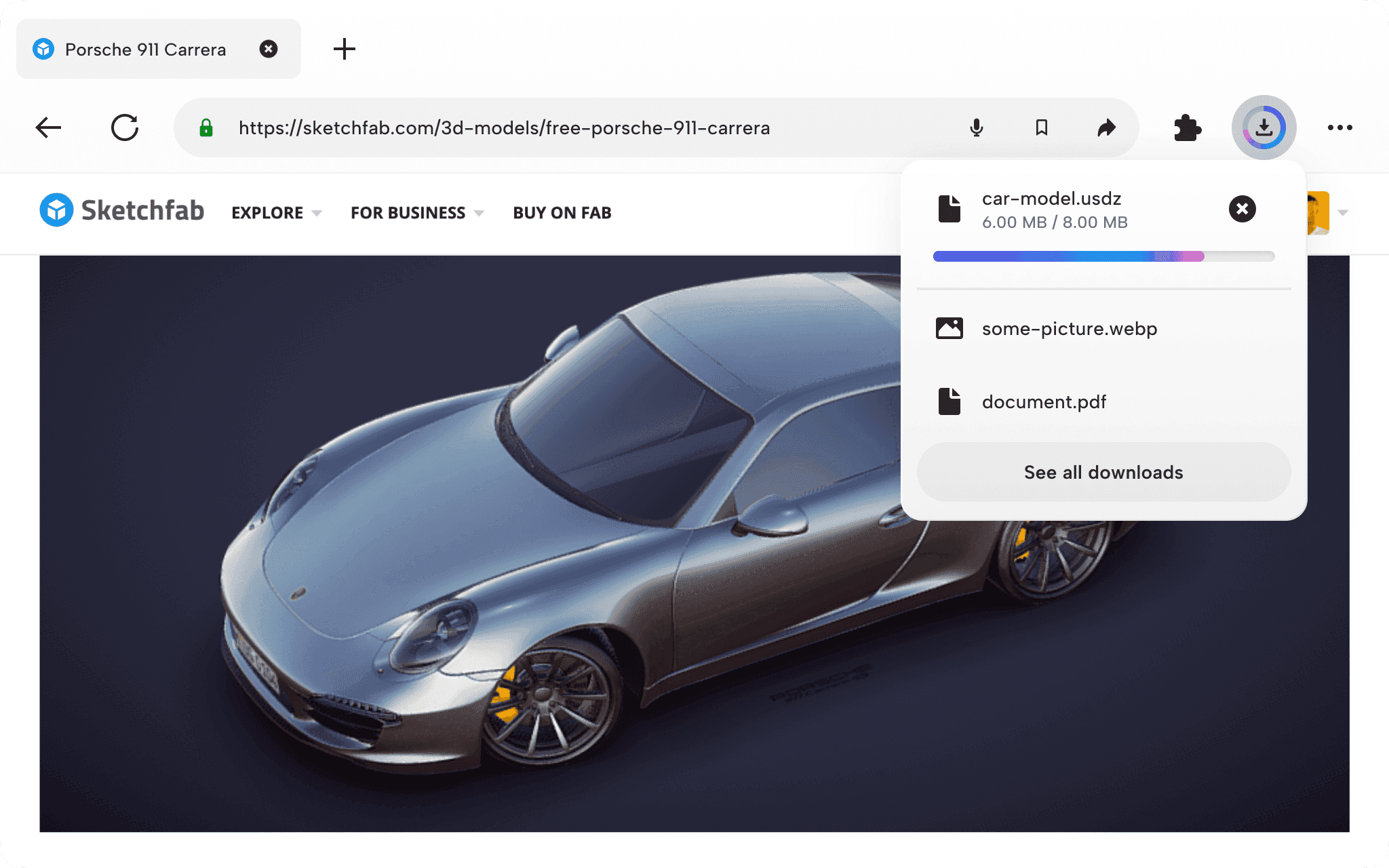Bookmark this page with bookmark icon

coord(1042,127)
